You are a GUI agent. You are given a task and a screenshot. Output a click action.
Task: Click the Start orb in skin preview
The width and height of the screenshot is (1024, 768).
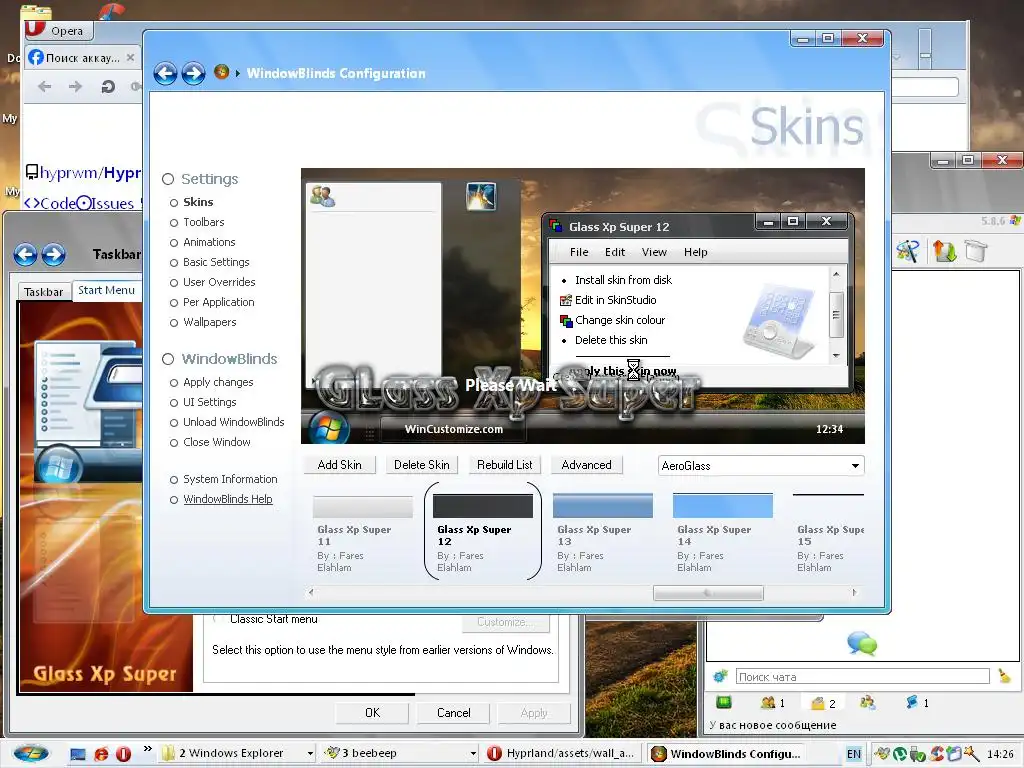(x=328, y=429)
